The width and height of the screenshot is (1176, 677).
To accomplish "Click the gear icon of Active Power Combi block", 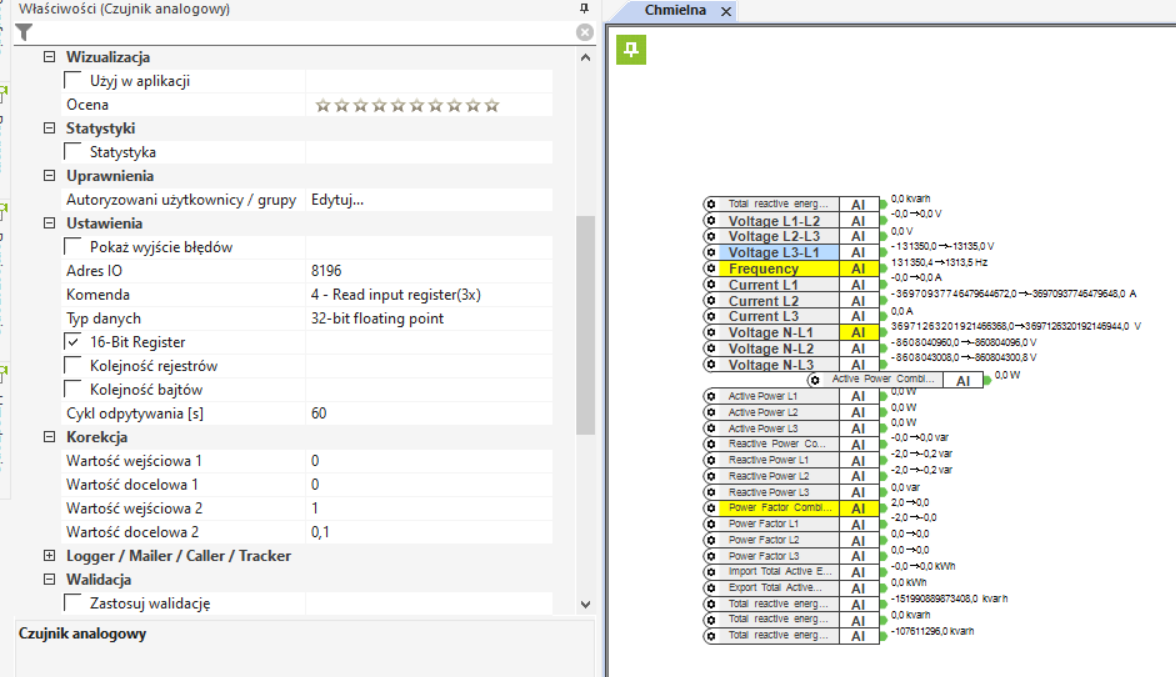I will coord(814,380).
